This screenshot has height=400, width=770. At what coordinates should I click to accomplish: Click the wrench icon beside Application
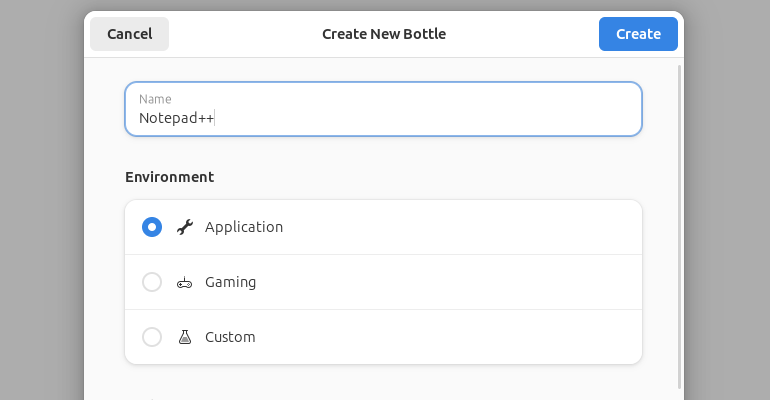(x=184, y=227)
